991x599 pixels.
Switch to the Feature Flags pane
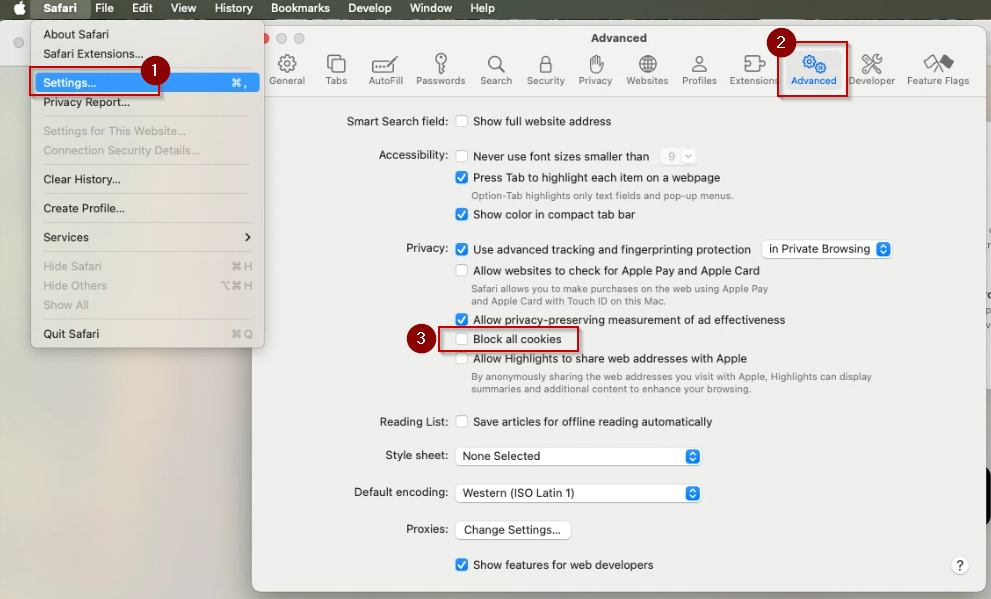pos(937,67)
